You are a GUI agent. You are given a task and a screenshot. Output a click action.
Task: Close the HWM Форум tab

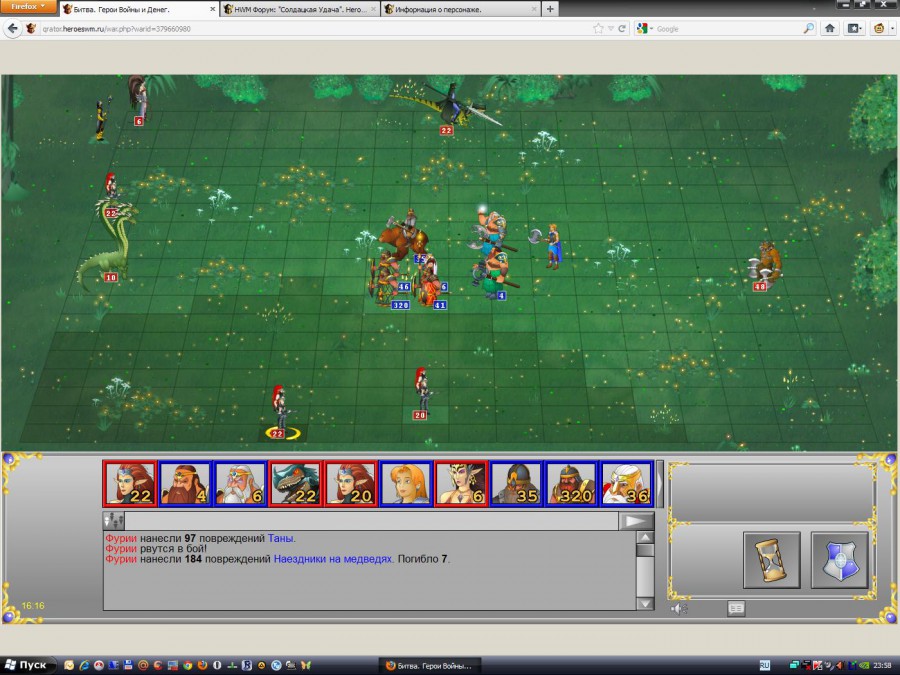coord(373,9)
